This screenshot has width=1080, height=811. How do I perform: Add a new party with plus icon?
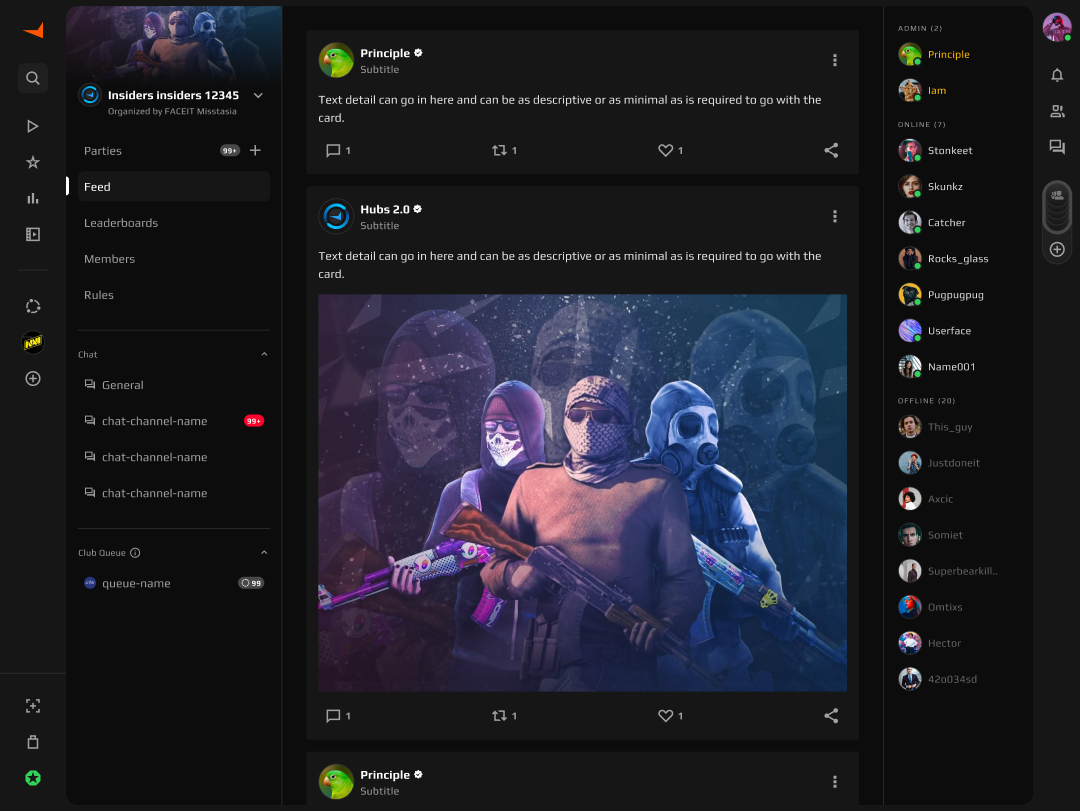tap(255, 150)
